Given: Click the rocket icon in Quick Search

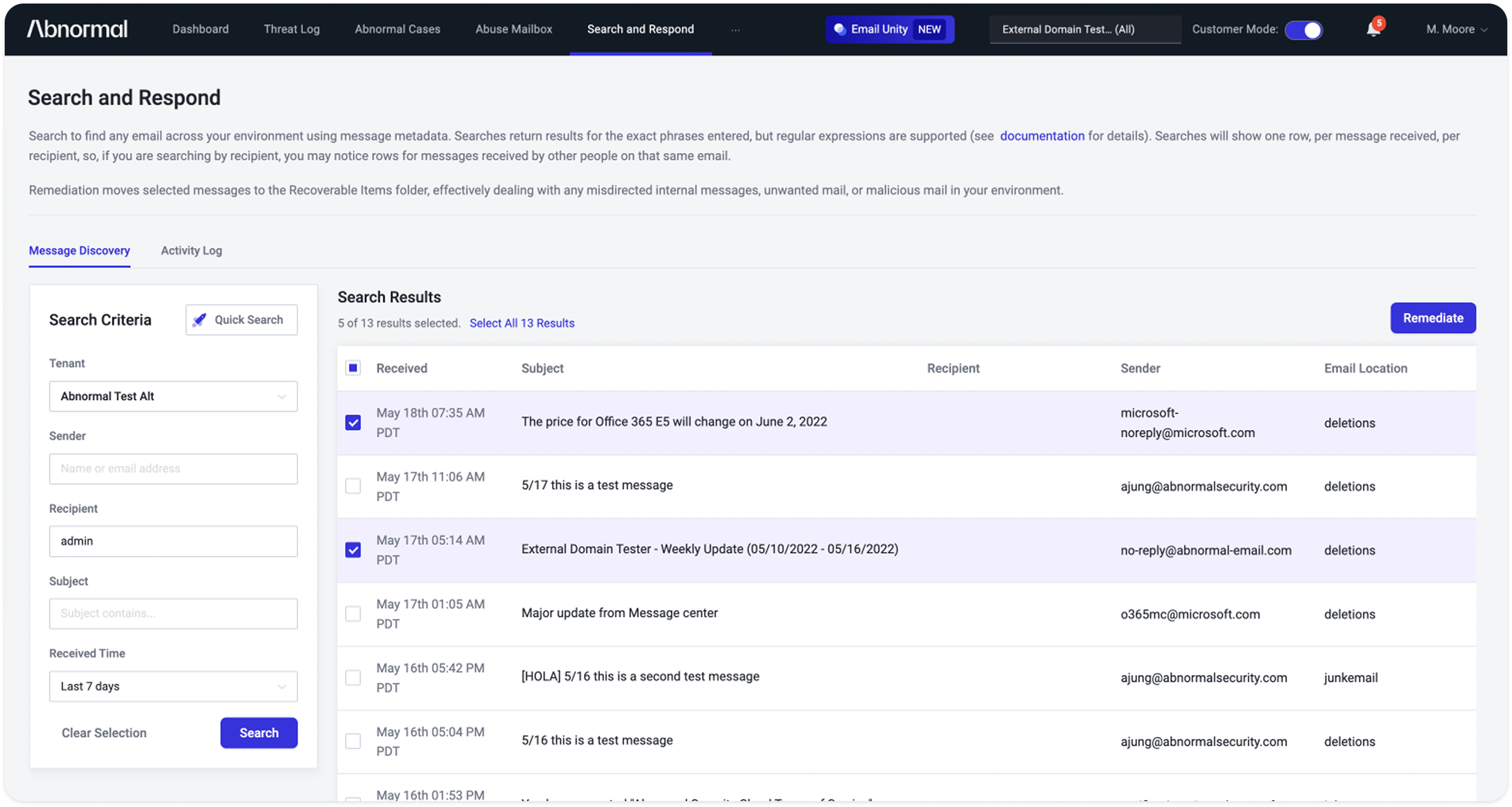Looking at the screenshot, I should (x=200, y=320).
